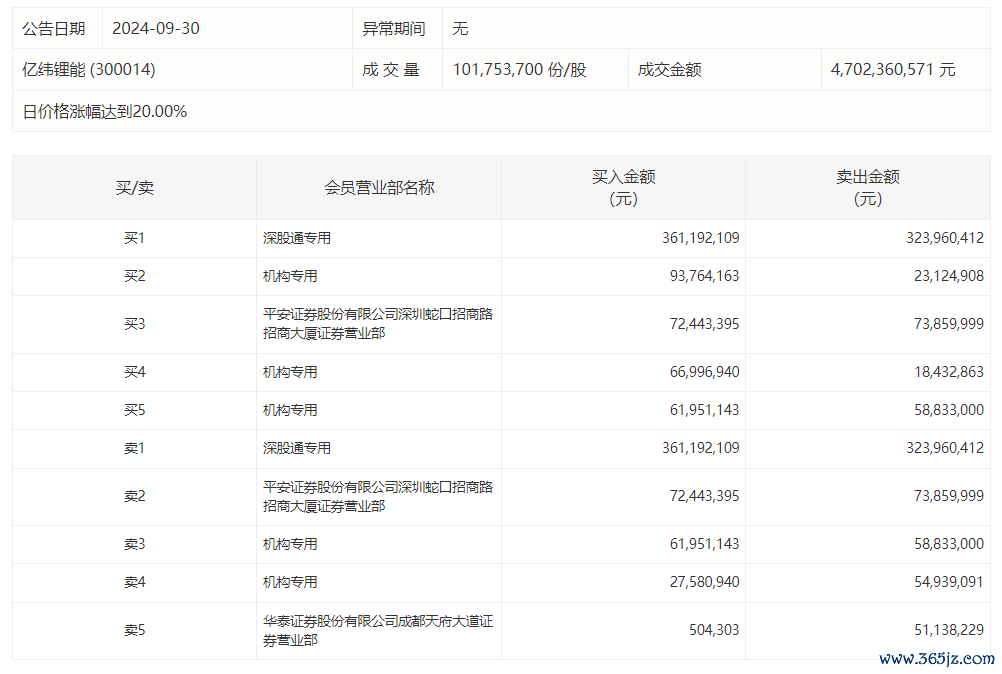Image resolution: width=1002 pixels, height=674 pixels.
Task: Select the 买2 row label
Action: click(134, 276)
